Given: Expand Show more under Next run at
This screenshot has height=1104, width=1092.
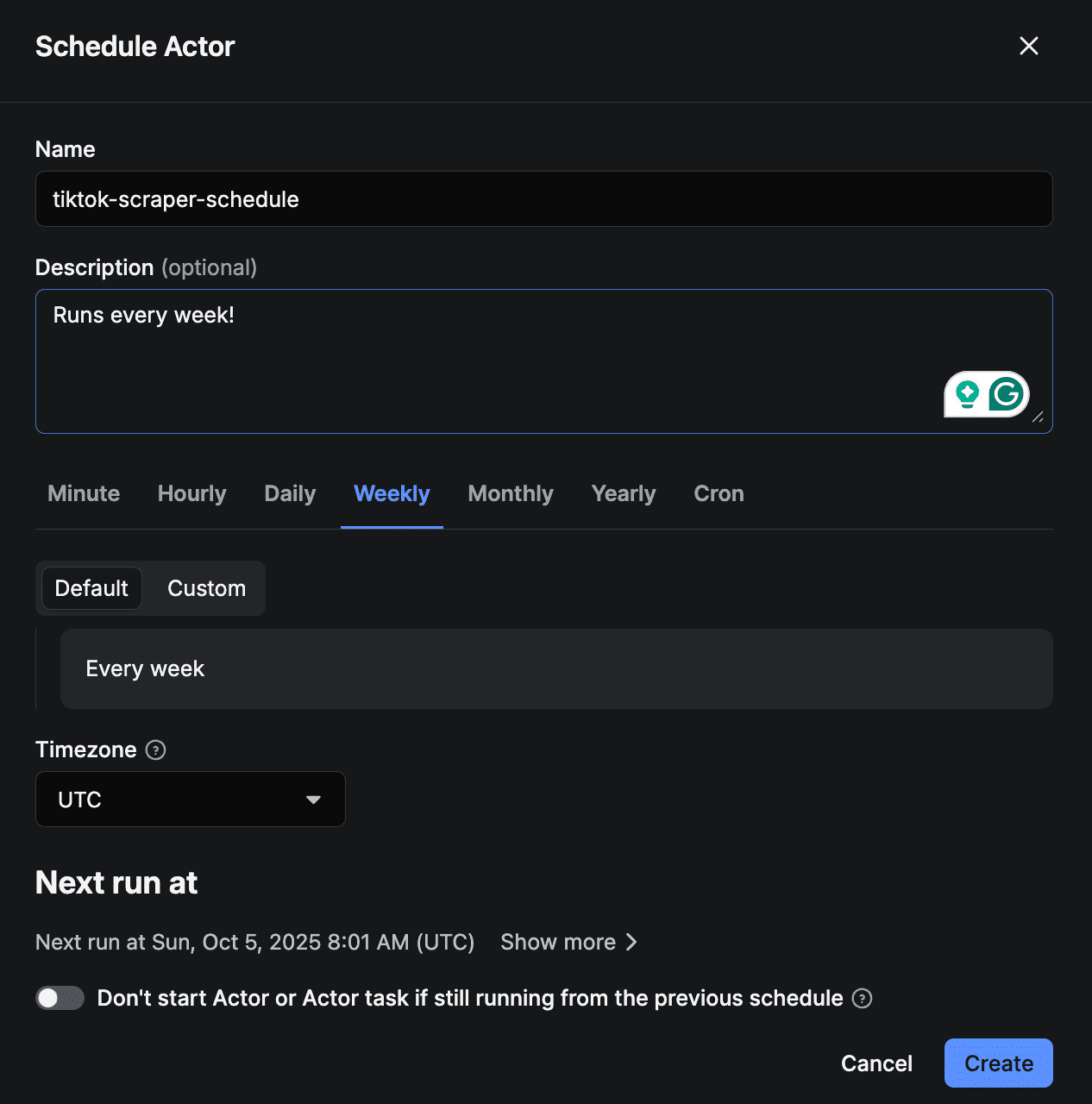Looking at the screenshot, I should point(568,942).
